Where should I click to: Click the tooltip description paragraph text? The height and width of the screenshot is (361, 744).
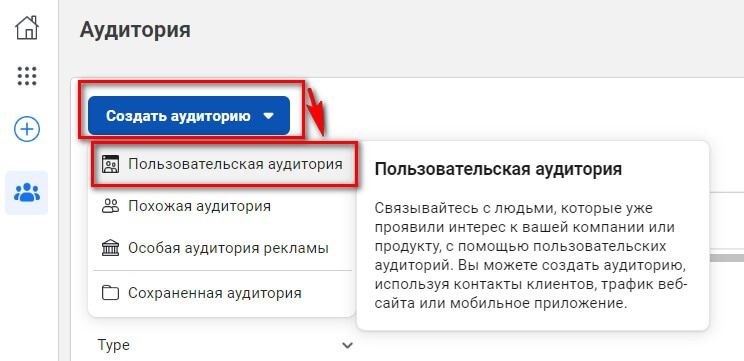(531, 255)
